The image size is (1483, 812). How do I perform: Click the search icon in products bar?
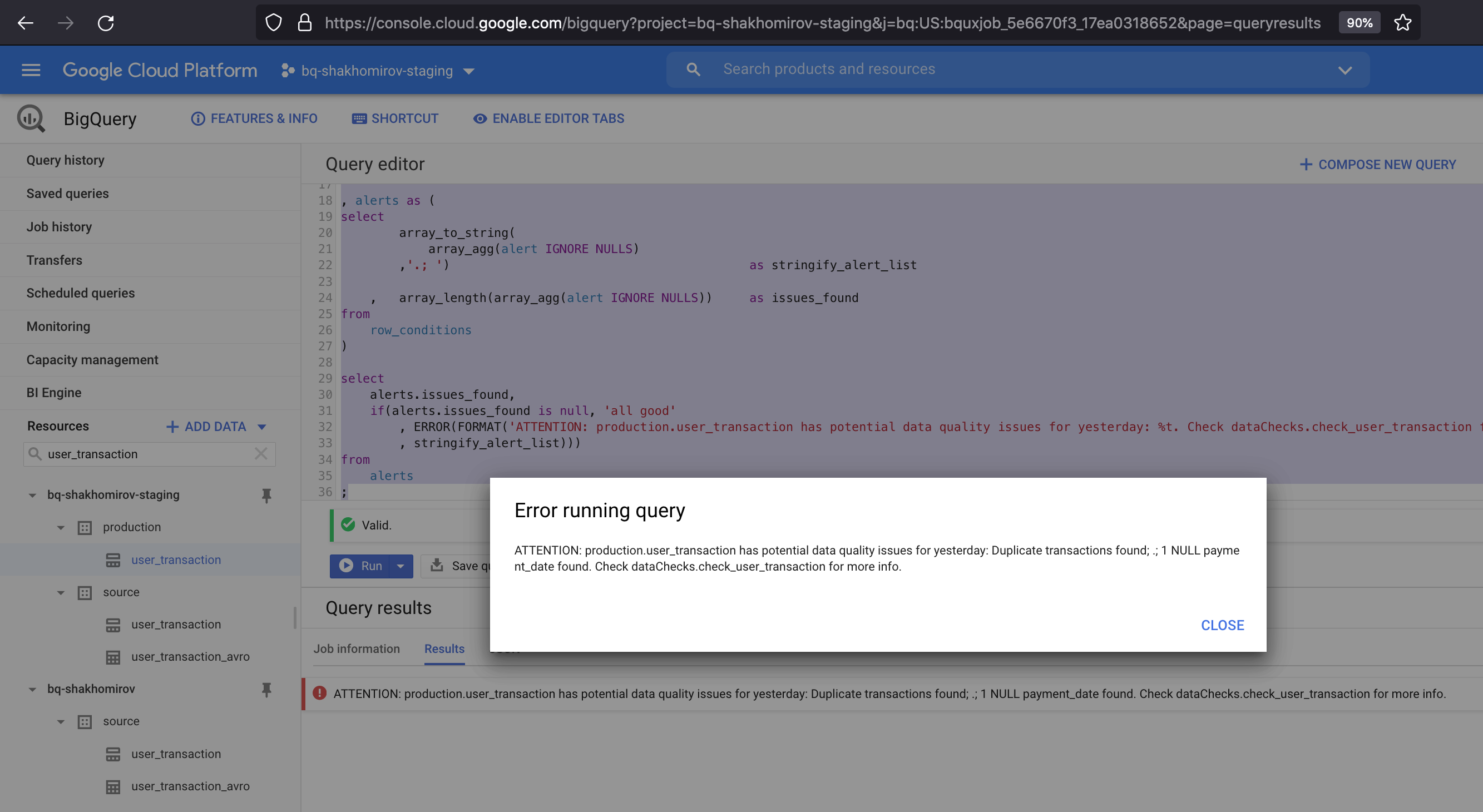pos(693,69)
